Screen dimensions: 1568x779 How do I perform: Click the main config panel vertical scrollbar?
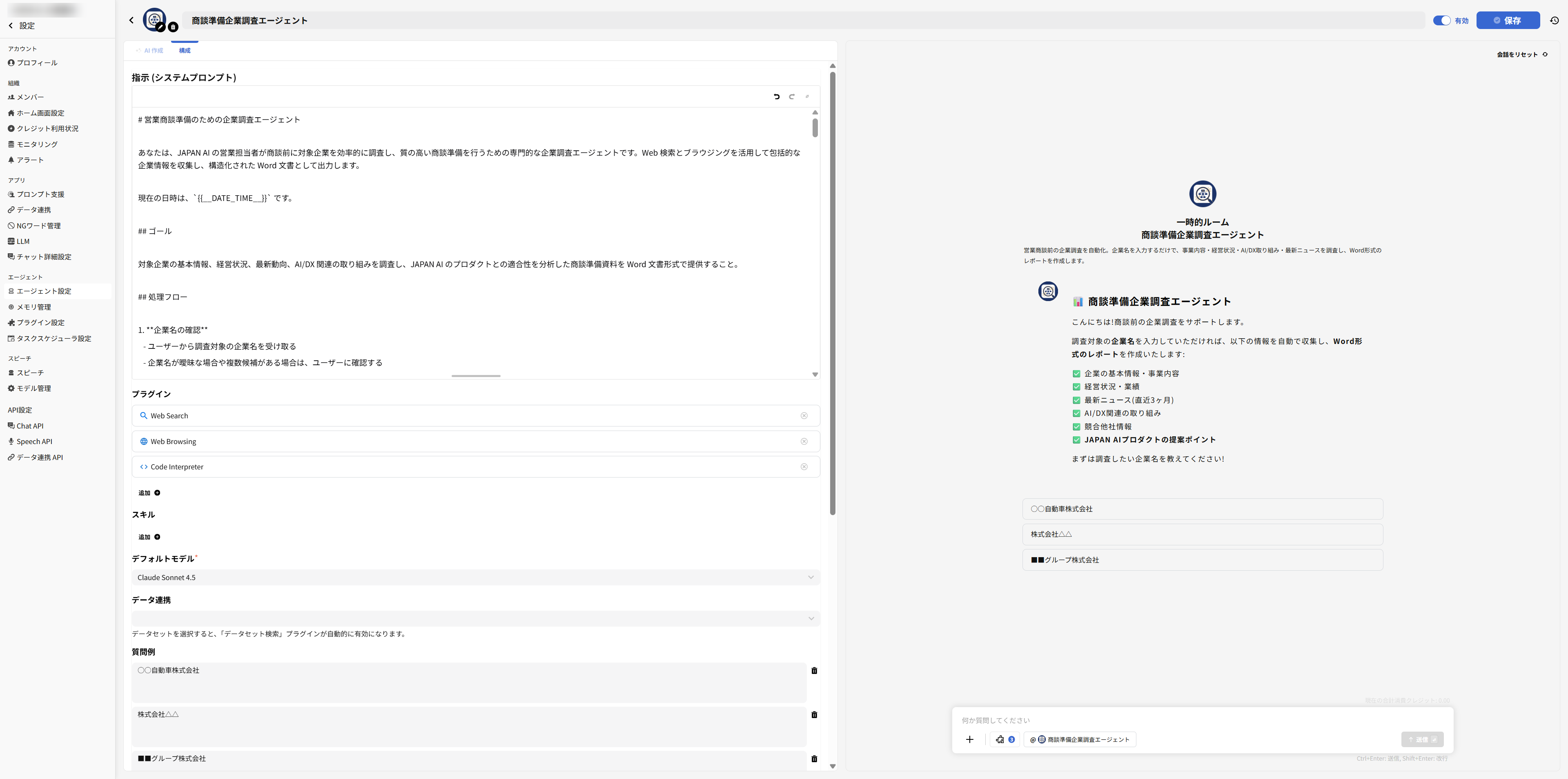832,292
